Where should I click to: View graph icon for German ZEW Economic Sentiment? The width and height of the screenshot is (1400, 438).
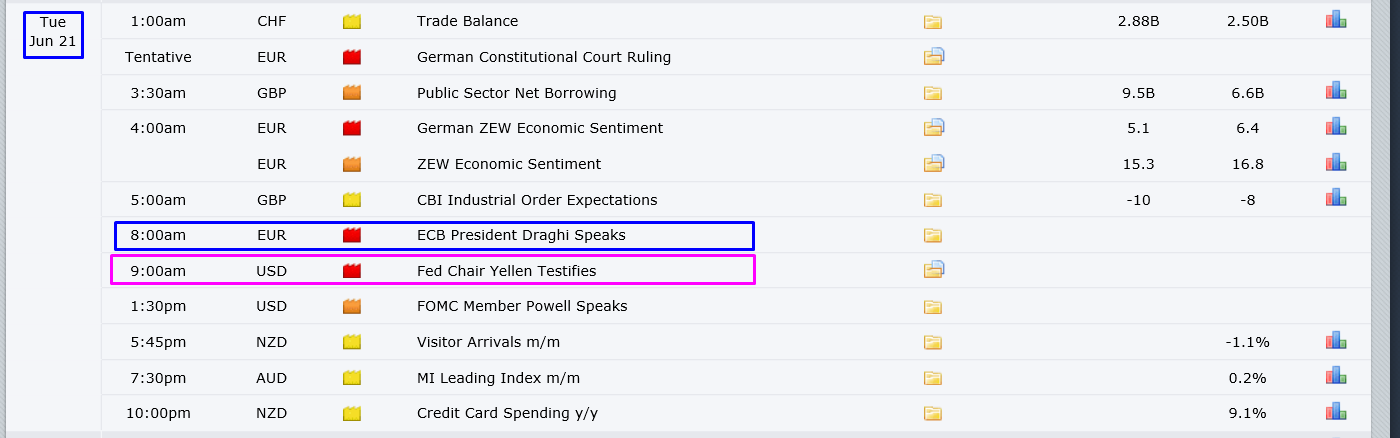(1336, 127)
